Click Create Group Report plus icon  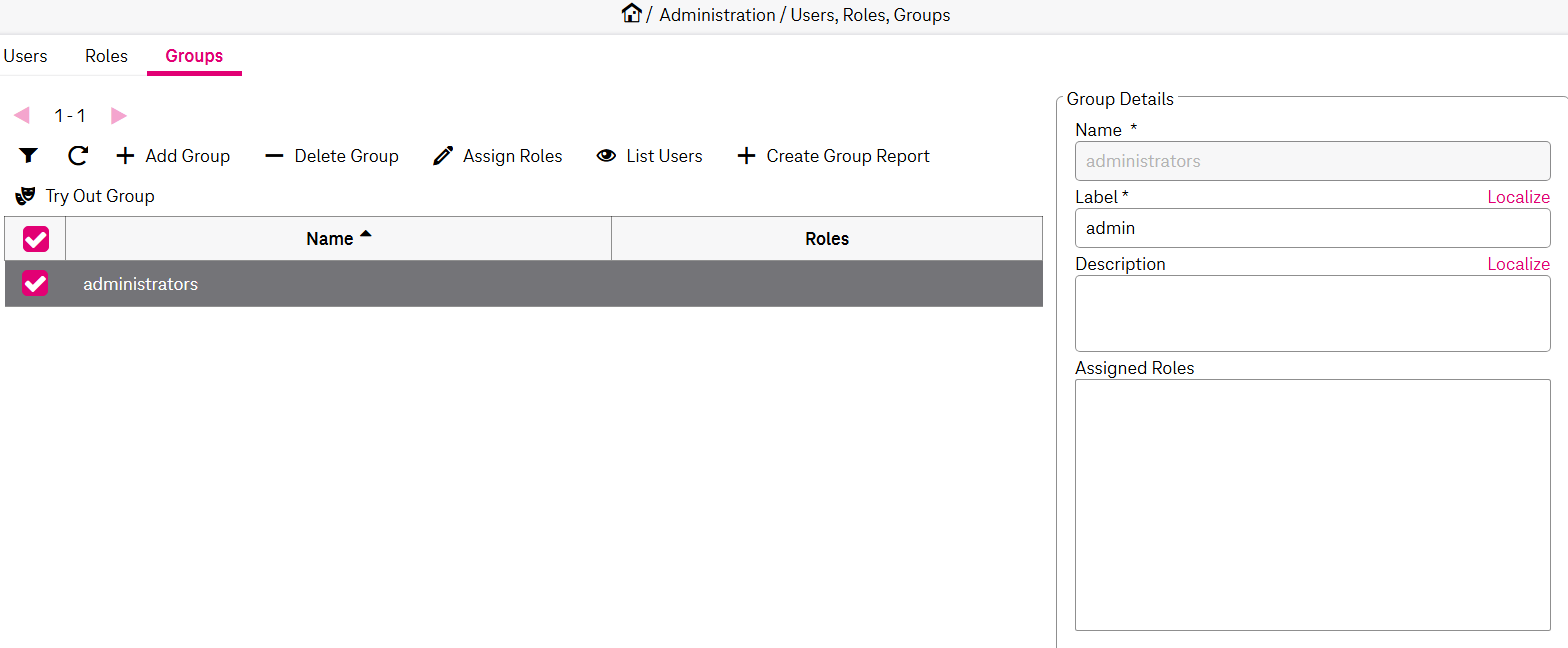tap(746, 156)
